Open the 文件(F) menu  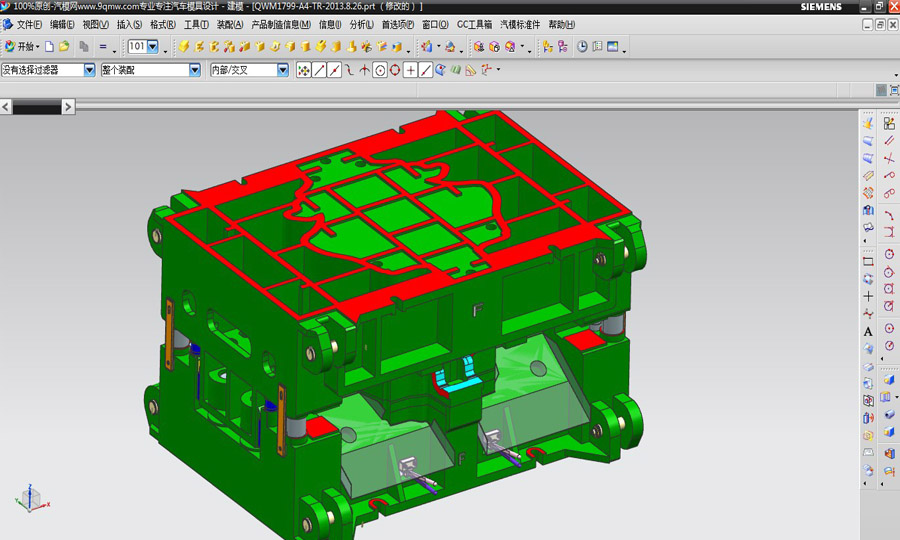coord(30,24)
